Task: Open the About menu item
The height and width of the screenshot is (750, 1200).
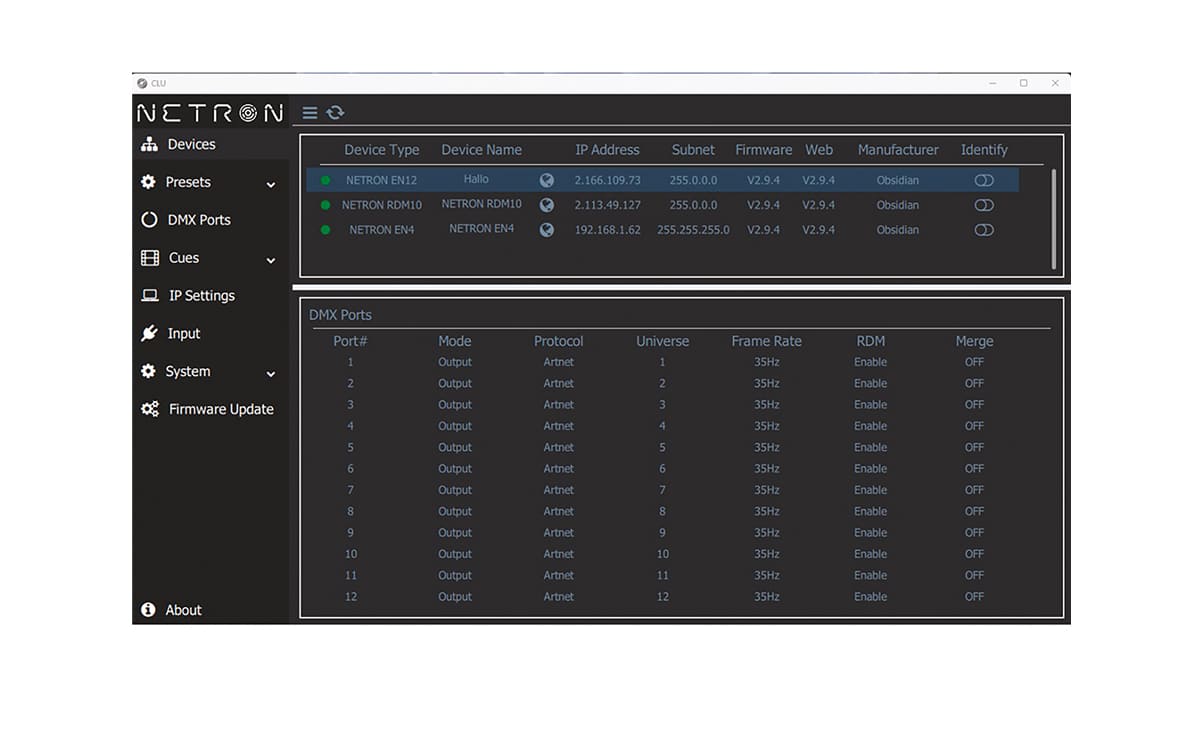Action: [183, 610]
